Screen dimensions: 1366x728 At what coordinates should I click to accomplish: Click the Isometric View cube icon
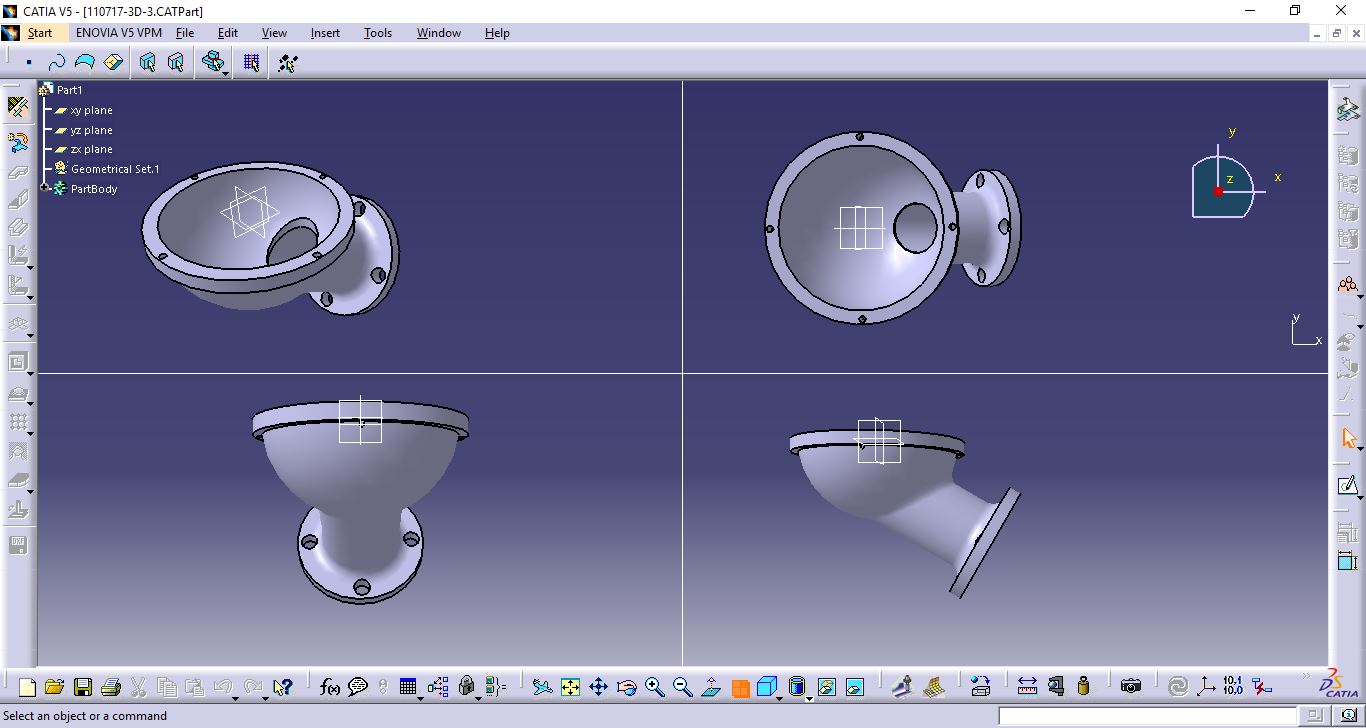[x=767, y=687]
